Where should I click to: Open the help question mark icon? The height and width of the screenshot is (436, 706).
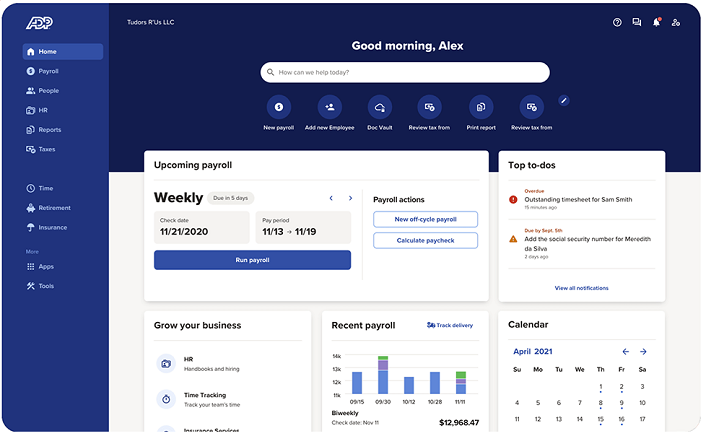point(617,22)
